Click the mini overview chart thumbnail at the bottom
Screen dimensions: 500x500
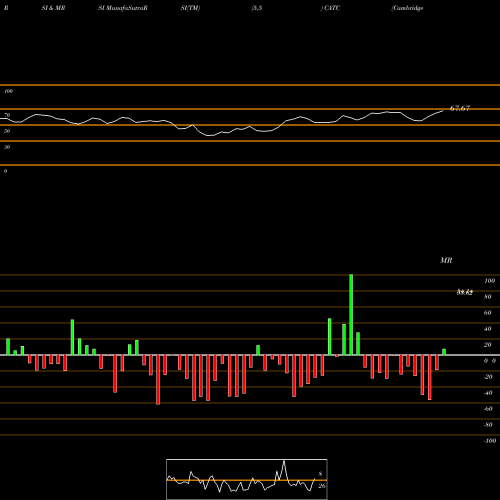(247, 479)
